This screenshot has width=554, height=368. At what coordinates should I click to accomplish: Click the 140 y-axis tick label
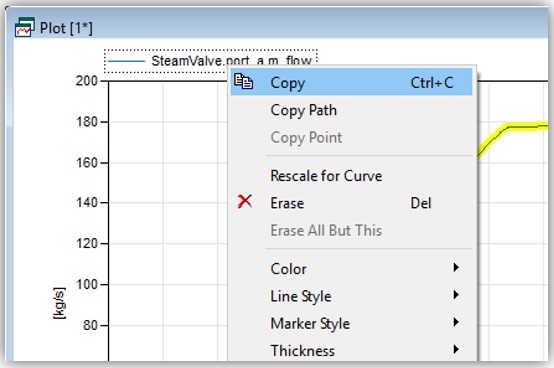tap(87, 203)
